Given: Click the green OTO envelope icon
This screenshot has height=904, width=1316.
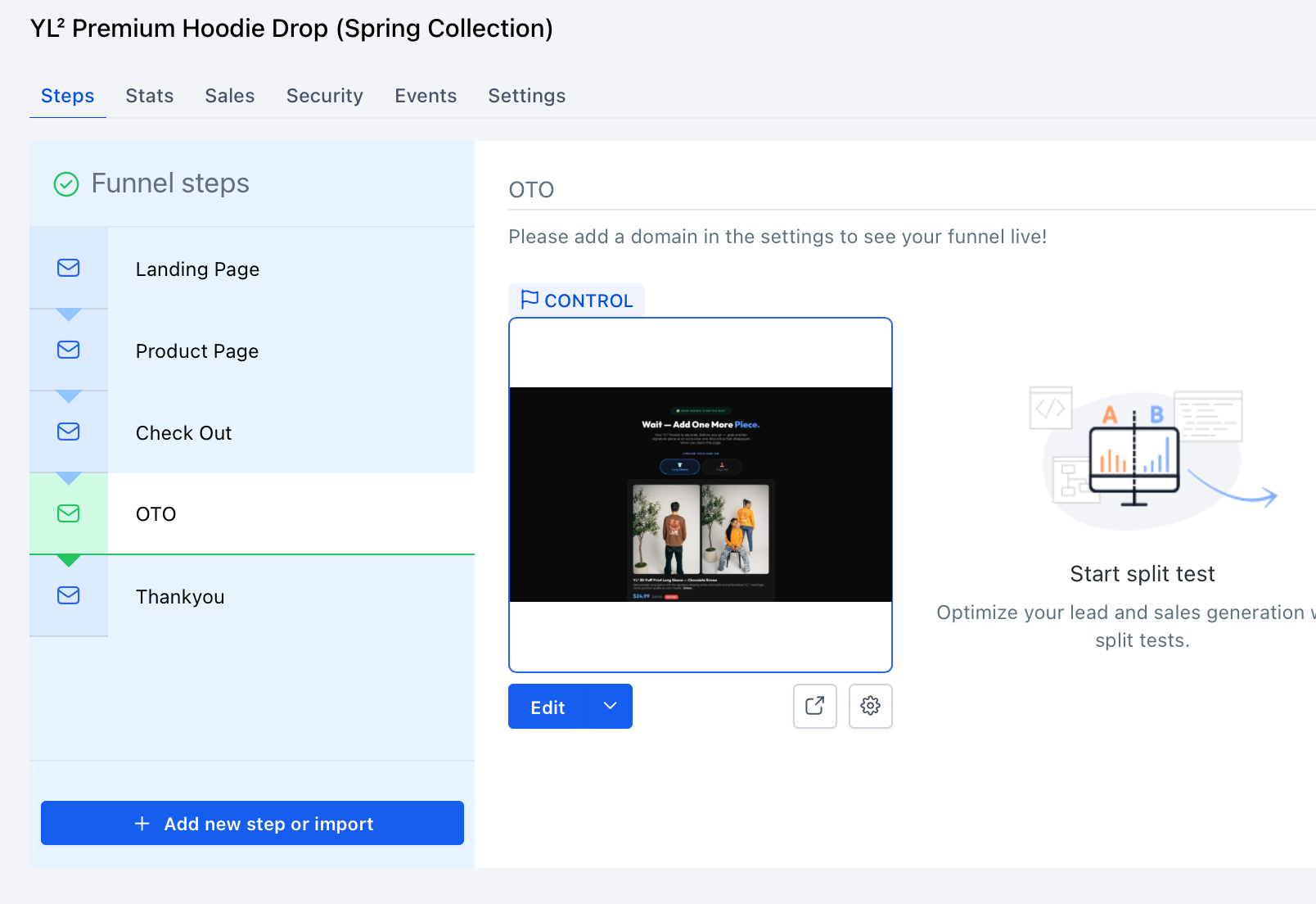Looking at the screenshot, I should (69, 513).
